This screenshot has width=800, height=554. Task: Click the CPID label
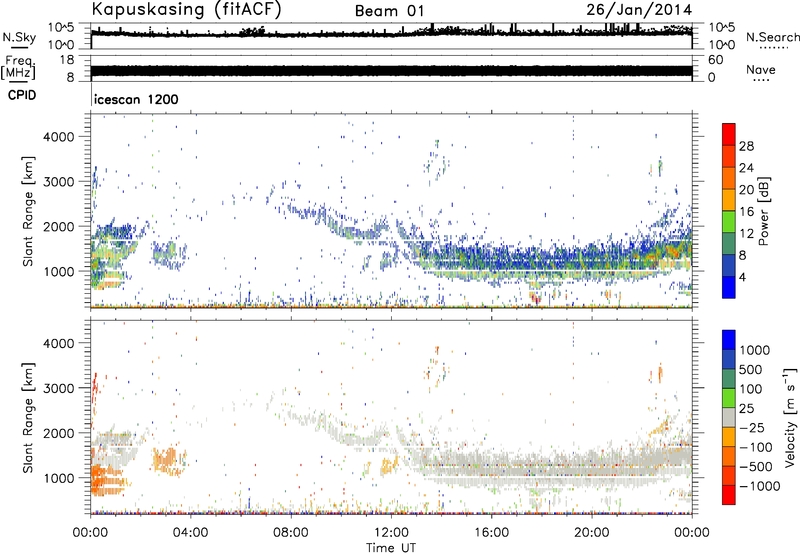point(22,95)
